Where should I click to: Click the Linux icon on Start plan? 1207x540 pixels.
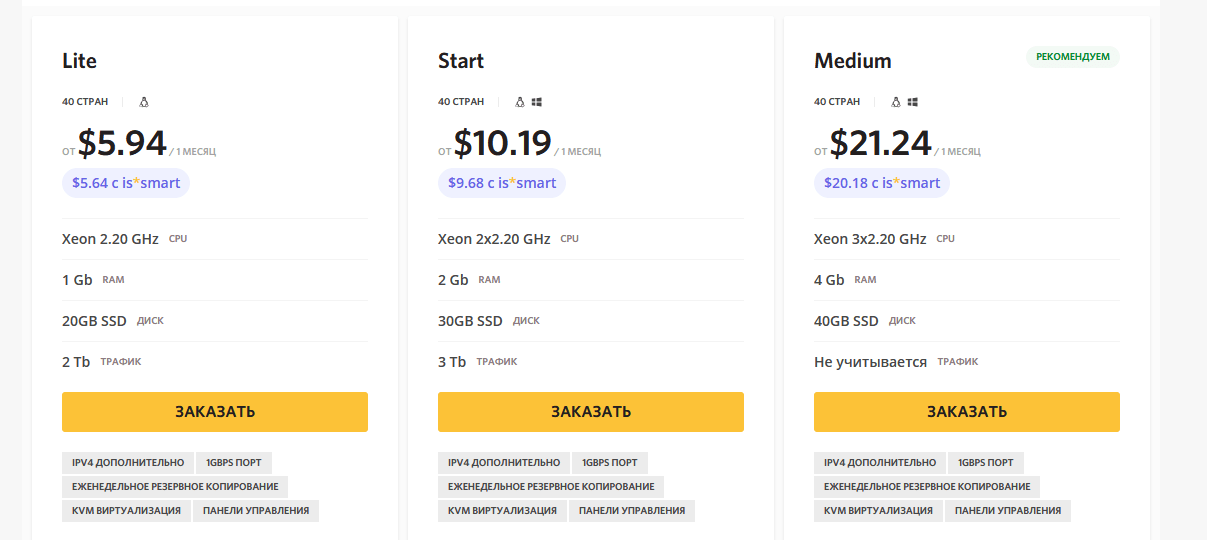tap(520, 102)
